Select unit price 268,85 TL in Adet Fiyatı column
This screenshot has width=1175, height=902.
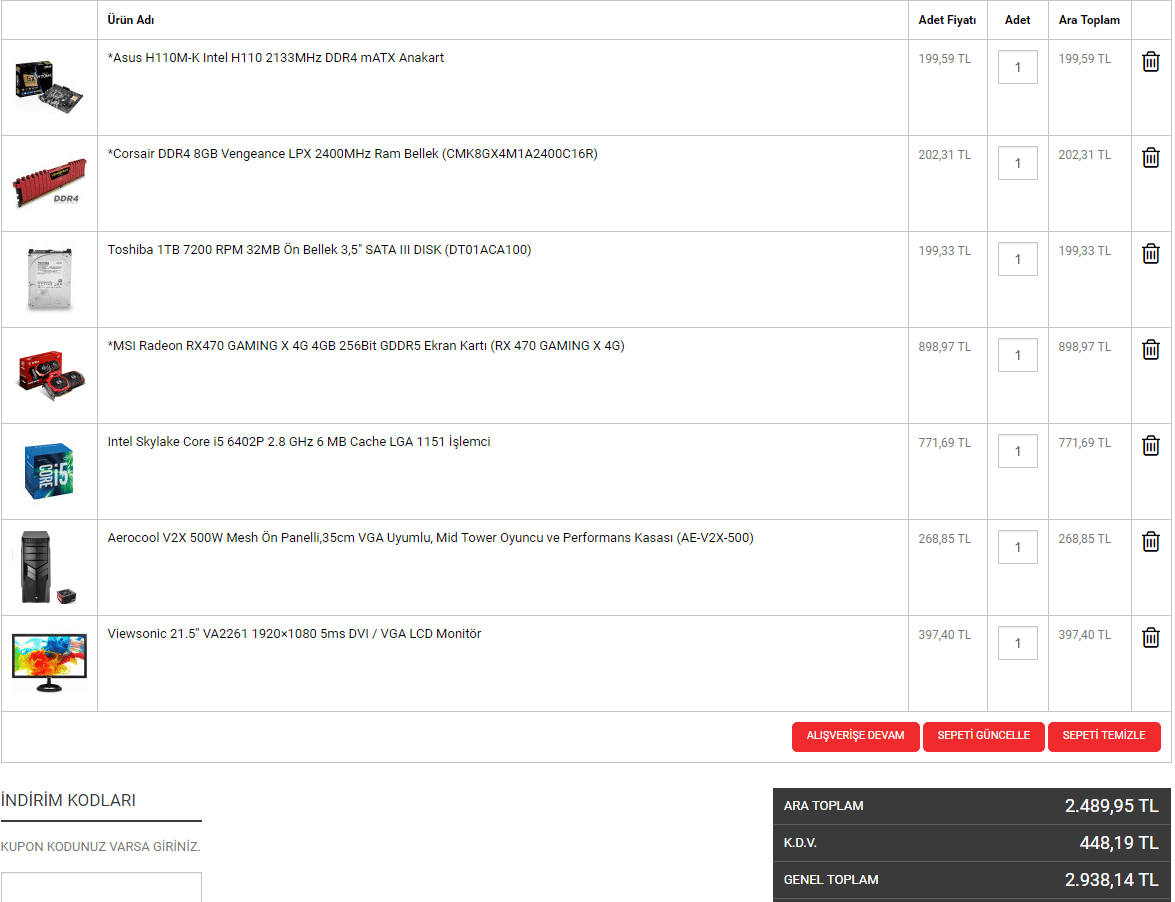pyautogui.click(x=944, y=538)
